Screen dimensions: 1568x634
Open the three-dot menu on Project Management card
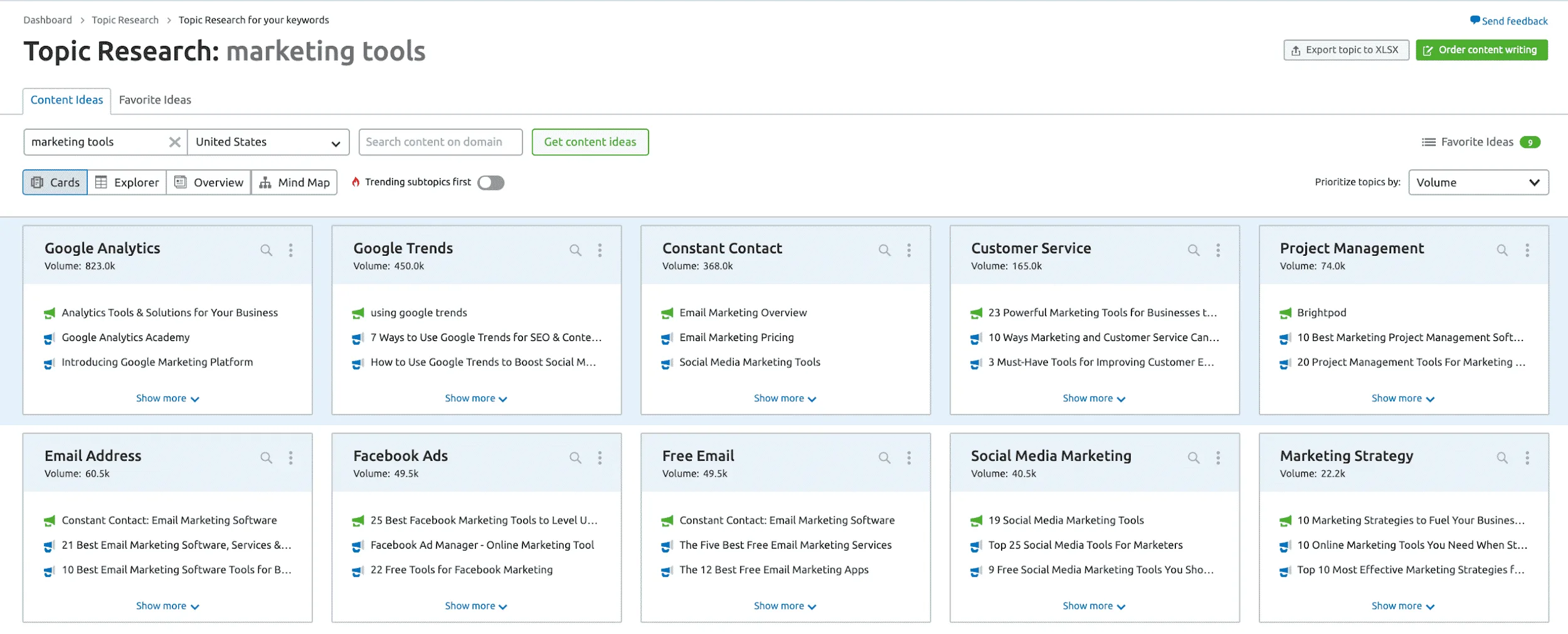(1527, 250)
